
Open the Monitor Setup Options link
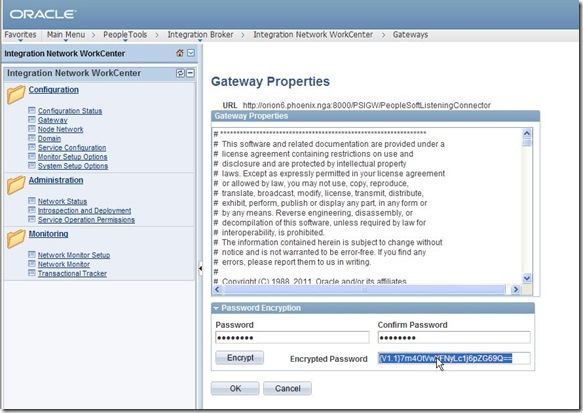click(x=73, y=157)
